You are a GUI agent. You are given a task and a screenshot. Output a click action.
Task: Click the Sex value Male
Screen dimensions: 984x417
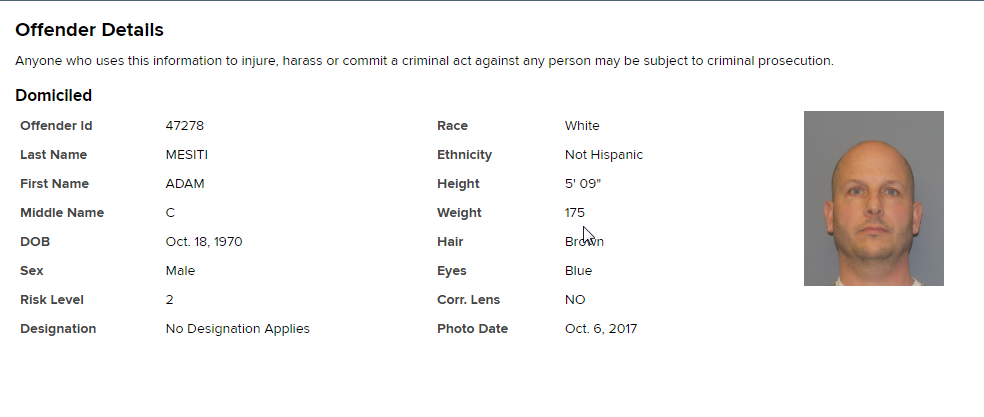point(180,271)
